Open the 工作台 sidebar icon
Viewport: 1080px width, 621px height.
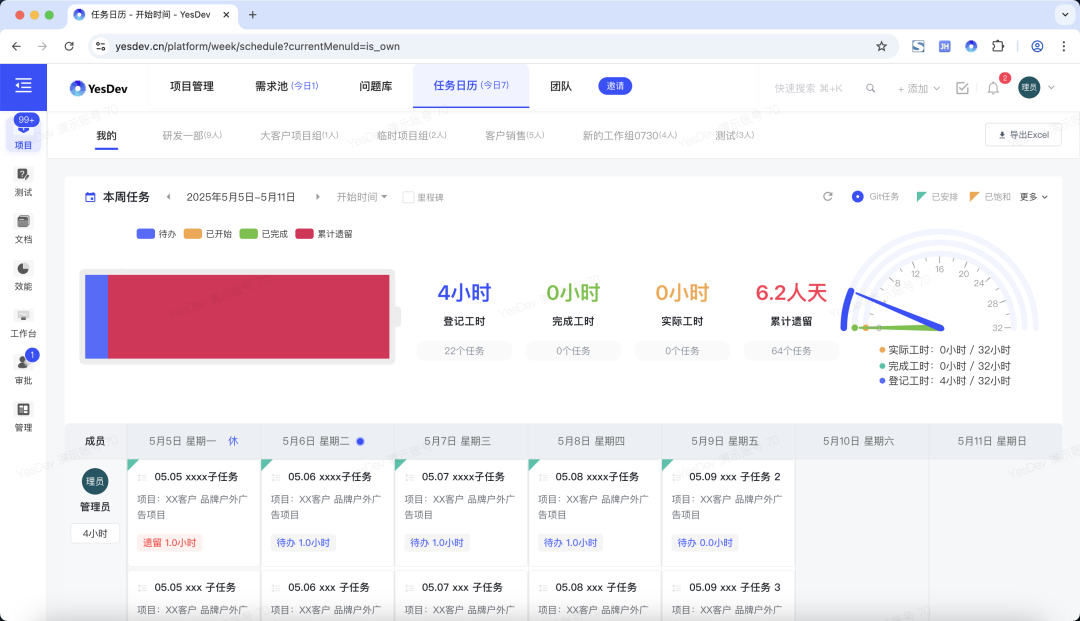[22, 320]
